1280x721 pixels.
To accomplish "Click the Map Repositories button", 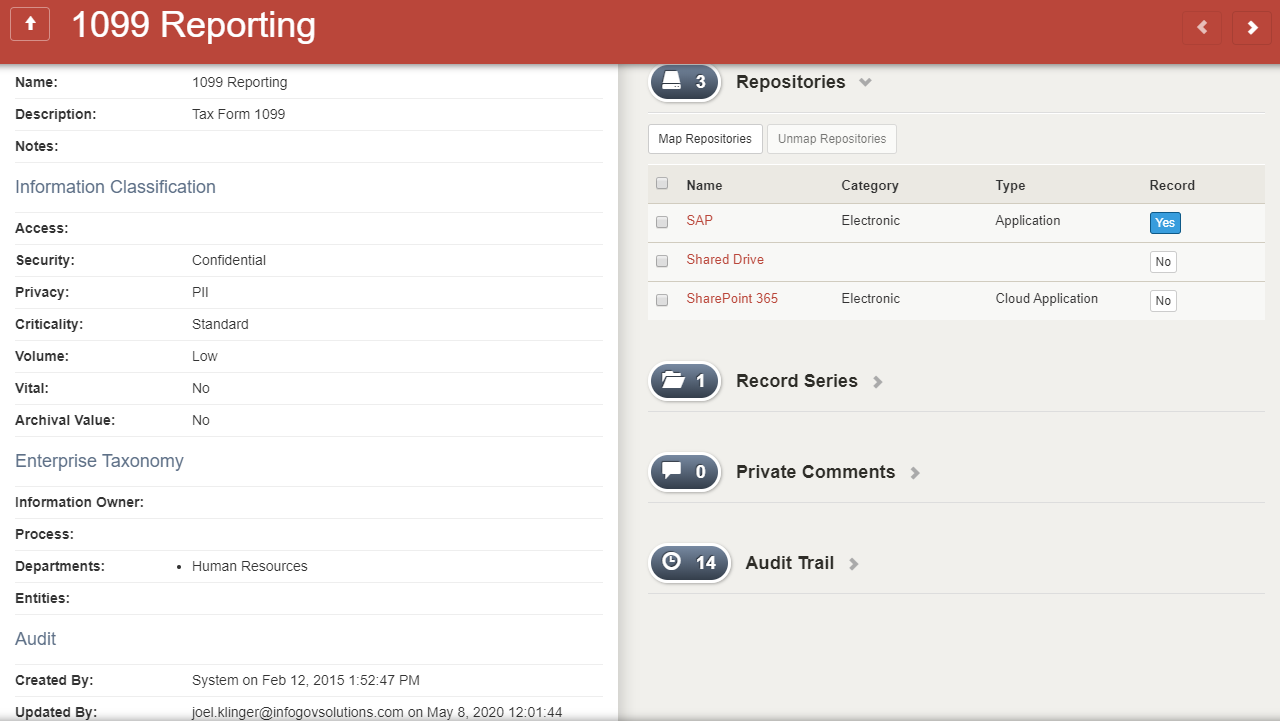I will click(705, 139).
